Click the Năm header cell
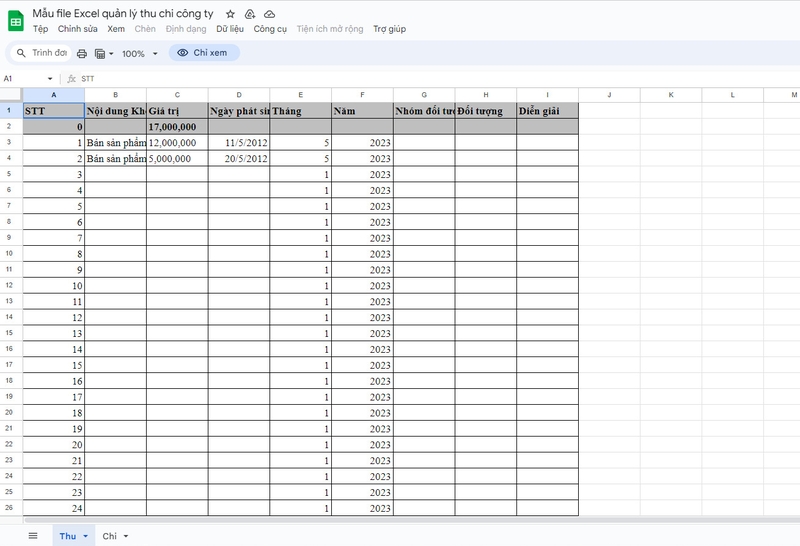This screenshot has height=546, width=800. click(x=362, y=111)
